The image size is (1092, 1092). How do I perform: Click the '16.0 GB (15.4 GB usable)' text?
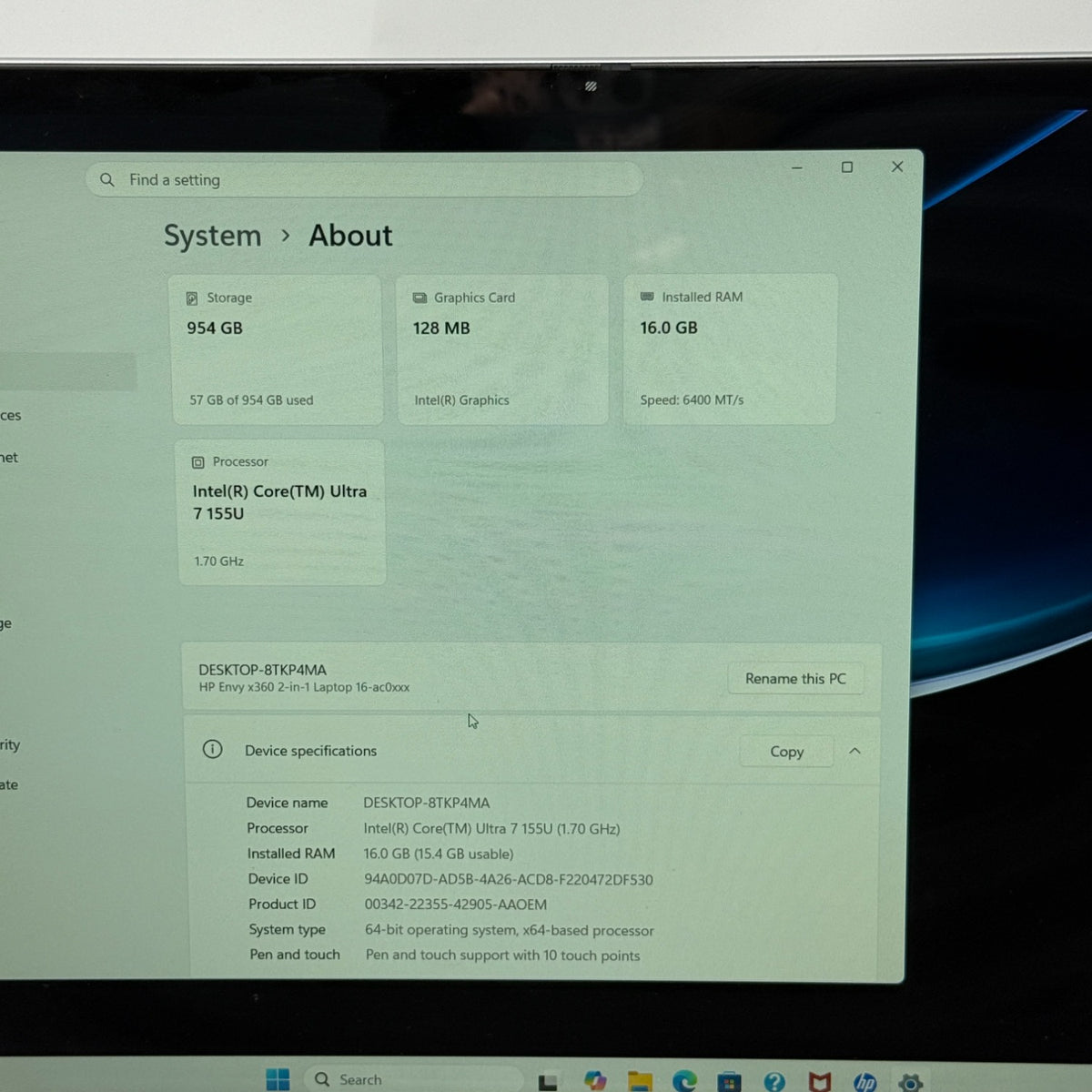pyautogui.click(x=439, y=854)
